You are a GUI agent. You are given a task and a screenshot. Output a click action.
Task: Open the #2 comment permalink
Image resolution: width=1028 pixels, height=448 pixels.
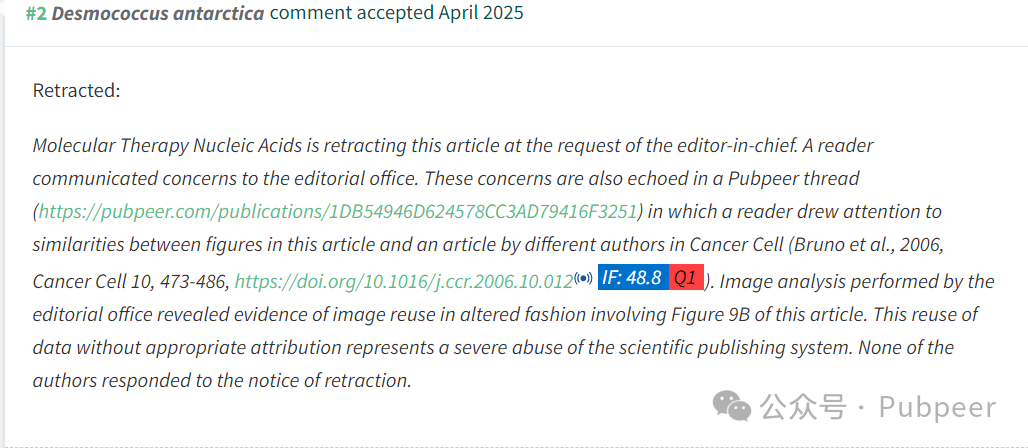[36, 14]
